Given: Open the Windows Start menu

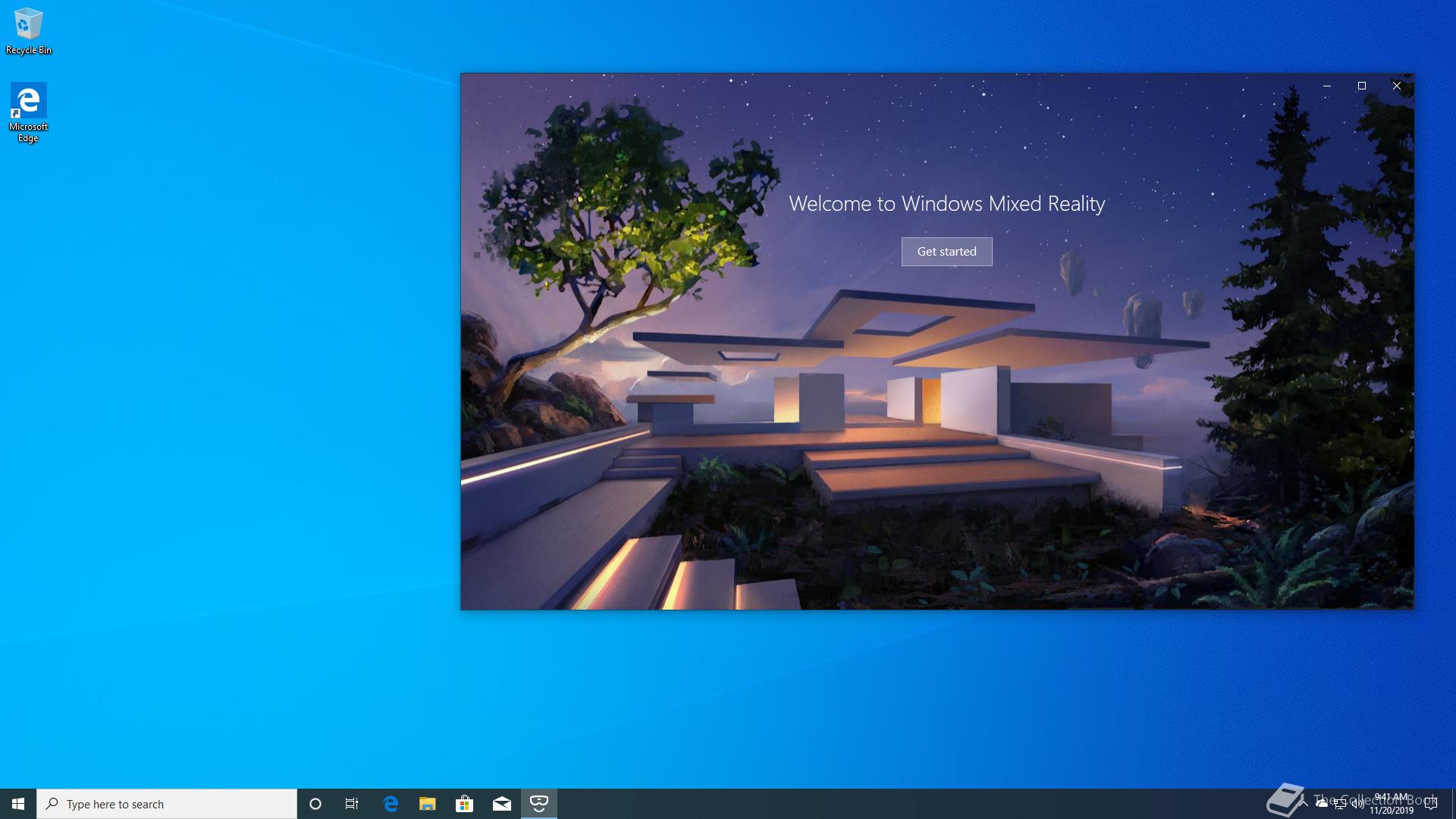Looking at the screenshot, I should click(18, 804).
